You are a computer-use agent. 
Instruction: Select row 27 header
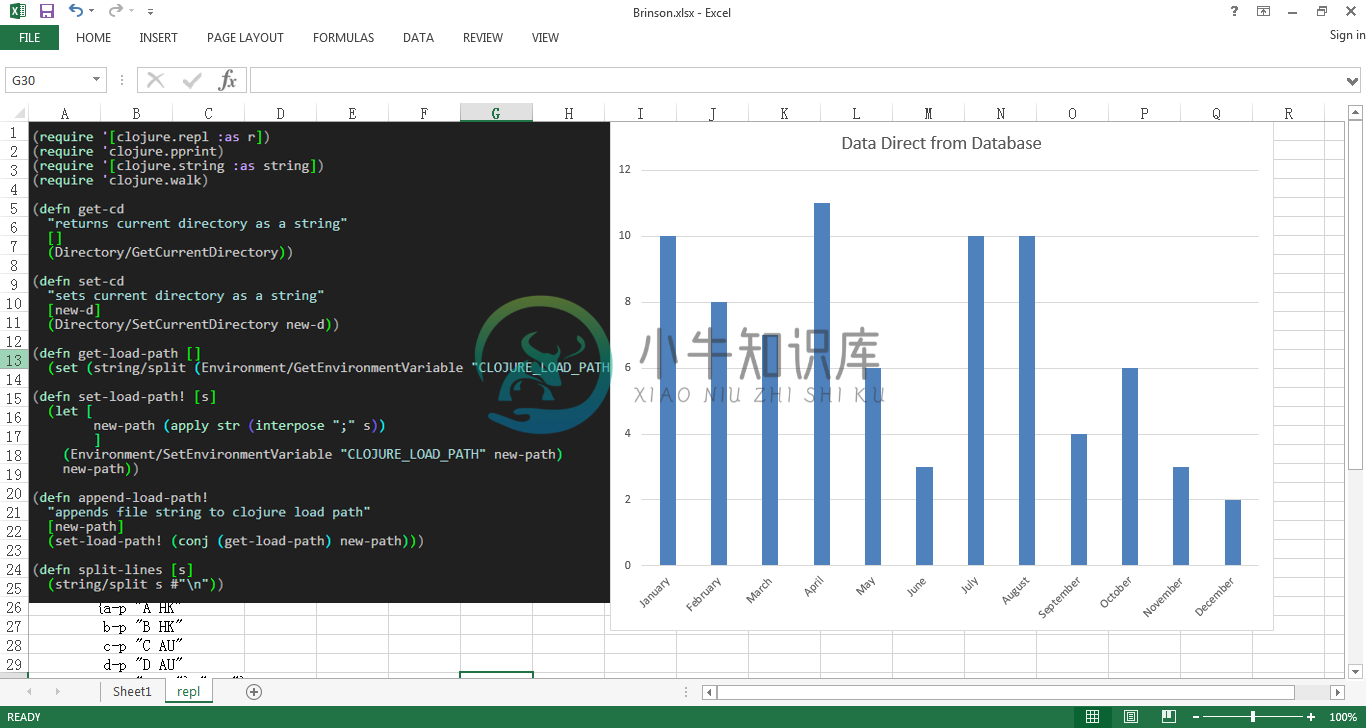[x=14, y=626]
